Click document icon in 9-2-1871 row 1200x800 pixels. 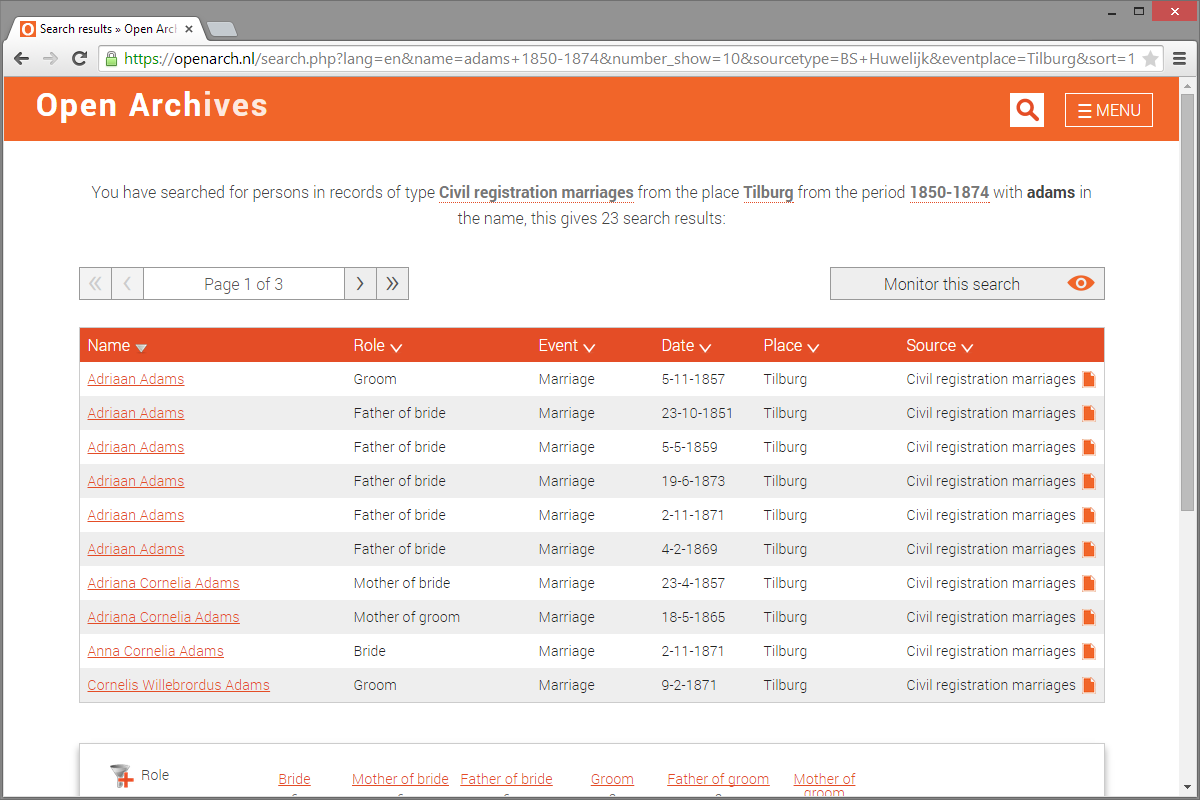point(1089,685)
